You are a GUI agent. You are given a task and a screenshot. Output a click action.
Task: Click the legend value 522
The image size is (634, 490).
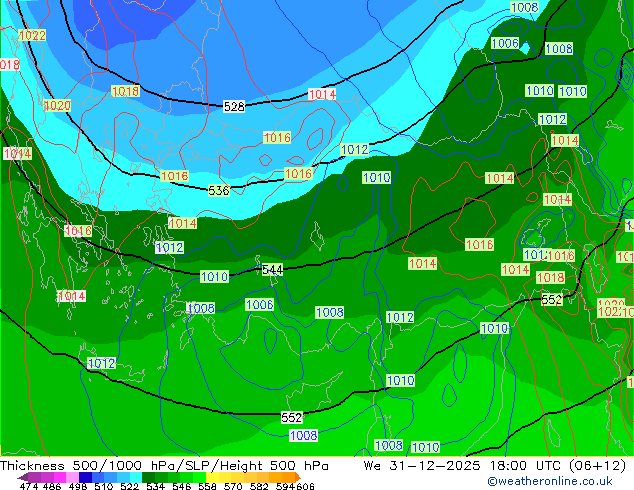click(129, 486)
